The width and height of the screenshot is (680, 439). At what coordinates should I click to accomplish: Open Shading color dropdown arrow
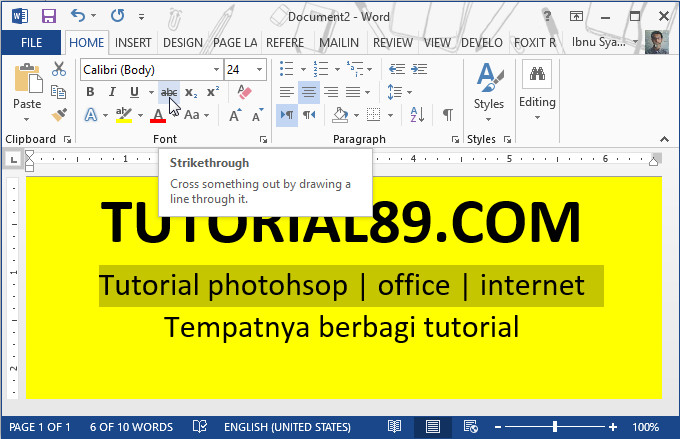(x=356, y=115)
